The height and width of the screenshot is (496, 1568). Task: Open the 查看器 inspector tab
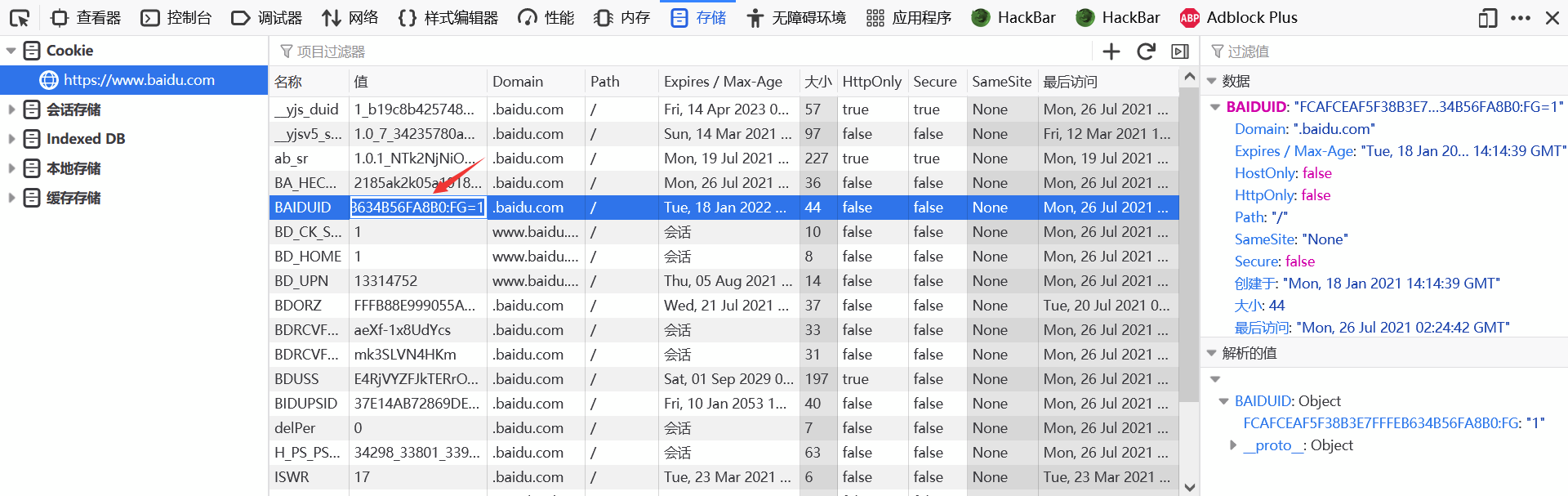86,17
